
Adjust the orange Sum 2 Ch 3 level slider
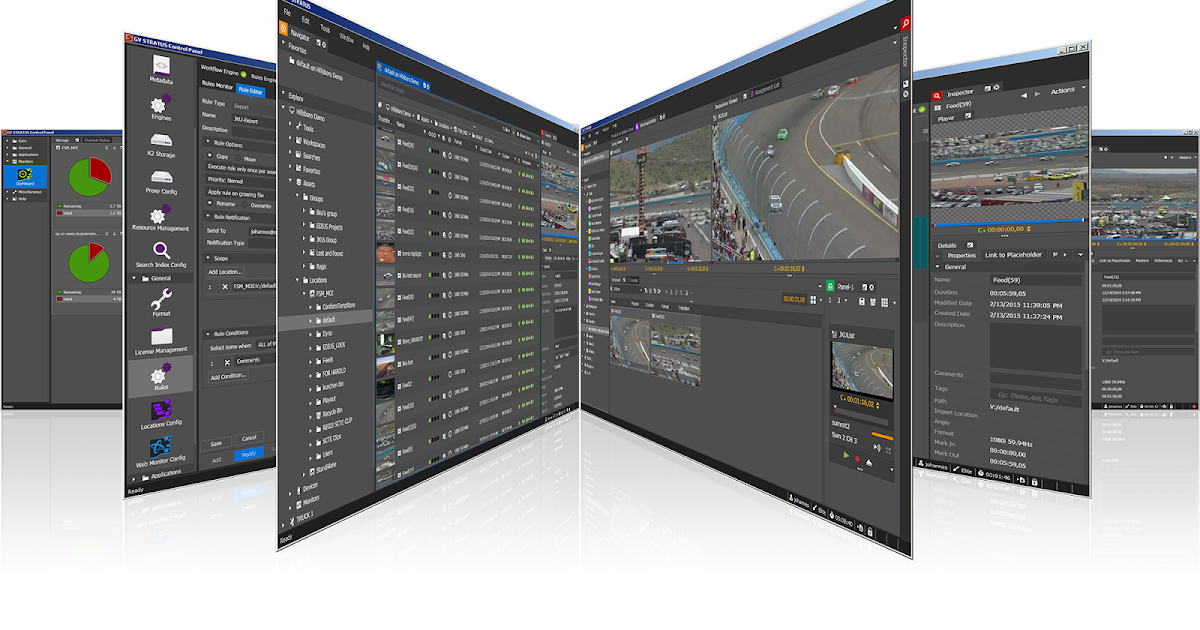(x=882, y=435)
